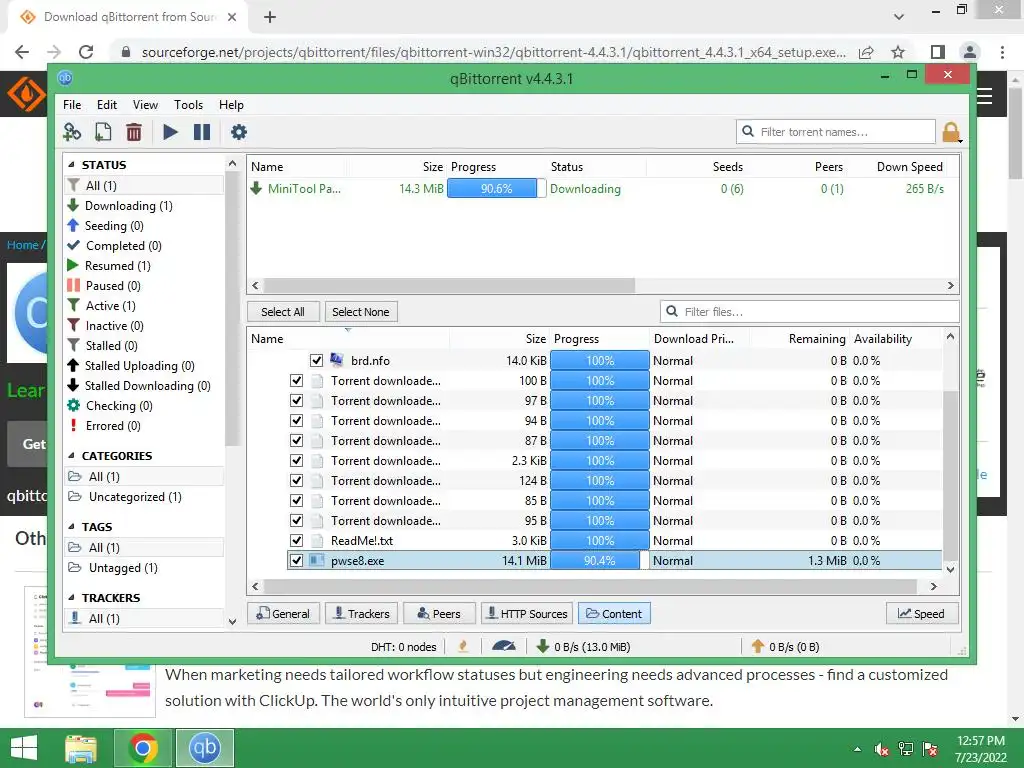This screenshot has height=768, width=1024.
Task: Collapse the TRACKERS section
Action: (x=71, y=598)
